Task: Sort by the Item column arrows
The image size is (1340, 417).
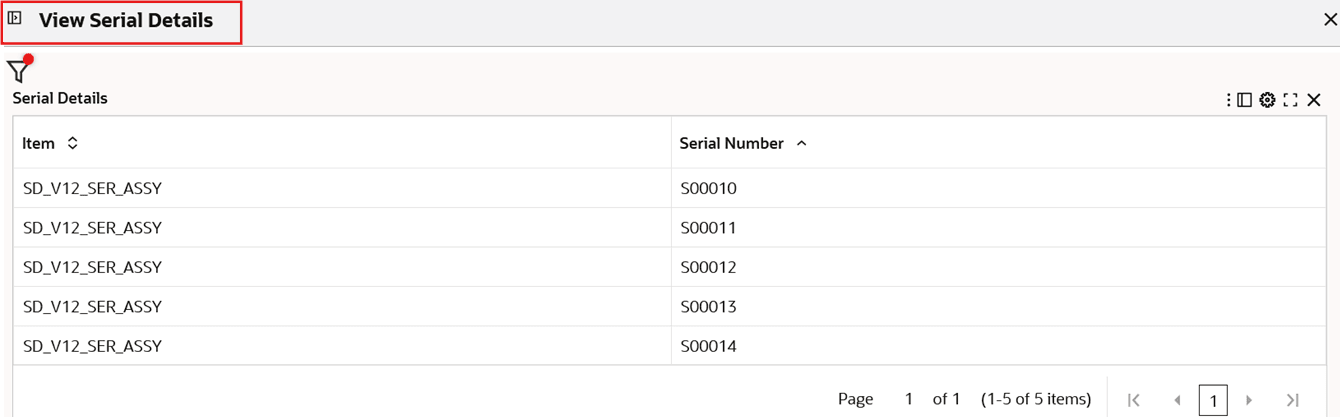Action: click(x=72, y=143)
